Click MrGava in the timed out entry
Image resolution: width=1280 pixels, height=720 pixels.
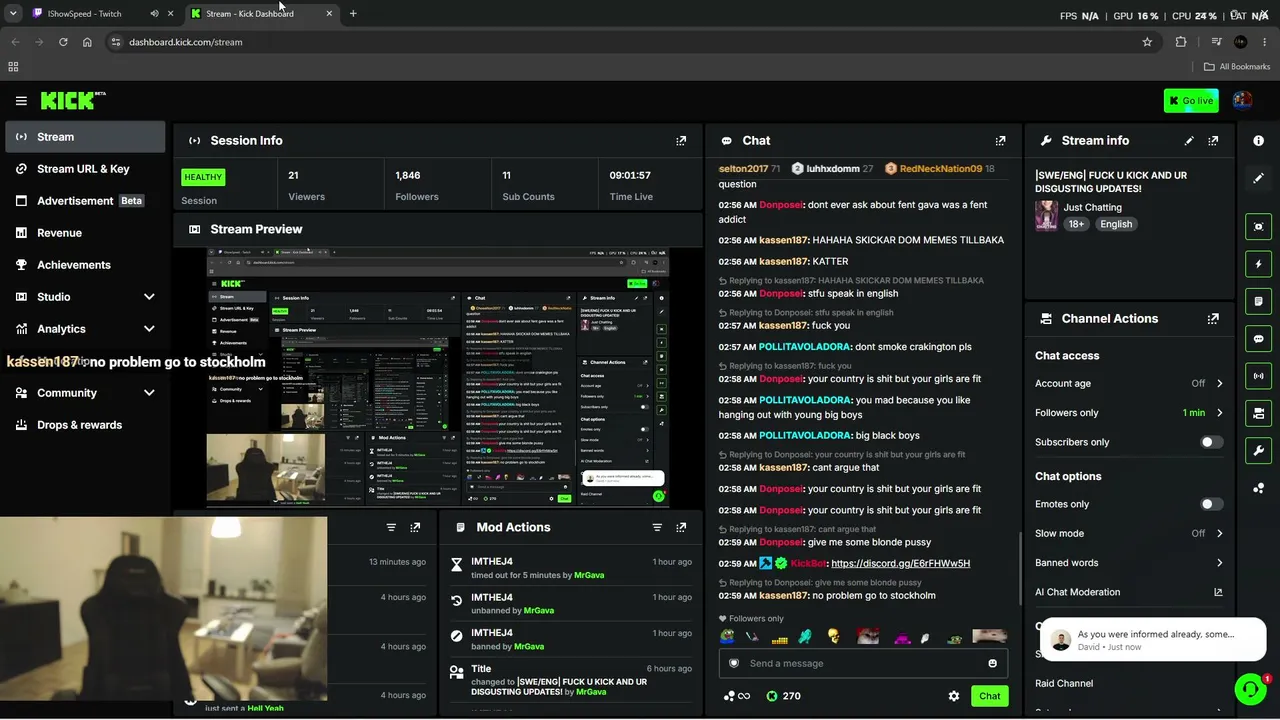coord(589,575)
